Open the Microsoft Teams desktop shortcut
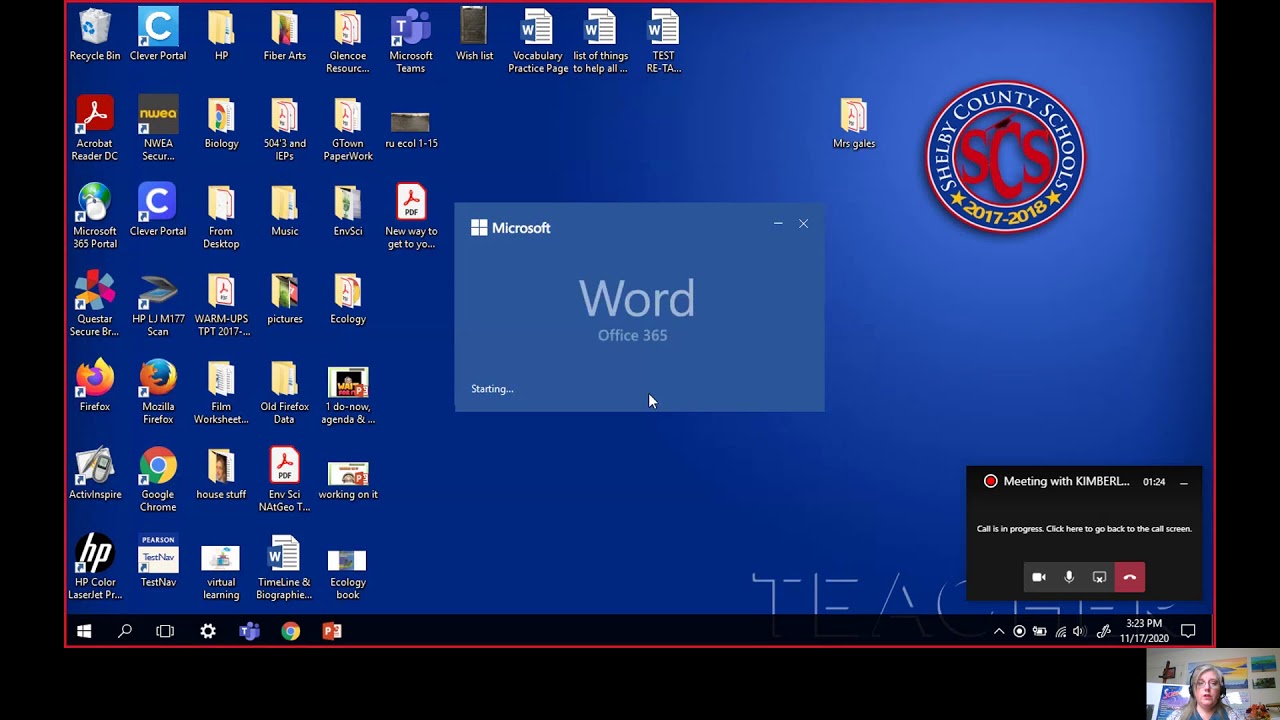 [411, 41]
